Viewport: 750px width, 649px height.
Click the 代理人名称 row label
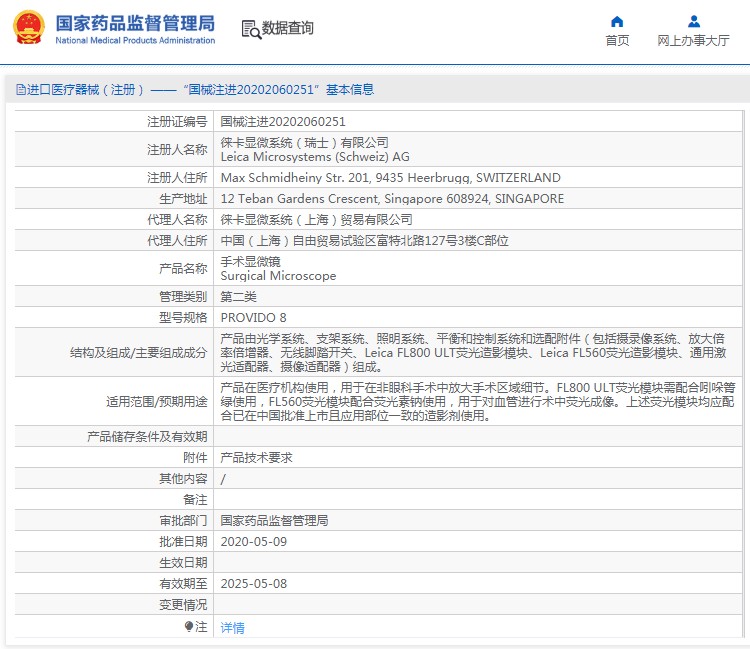click(177, 220)
